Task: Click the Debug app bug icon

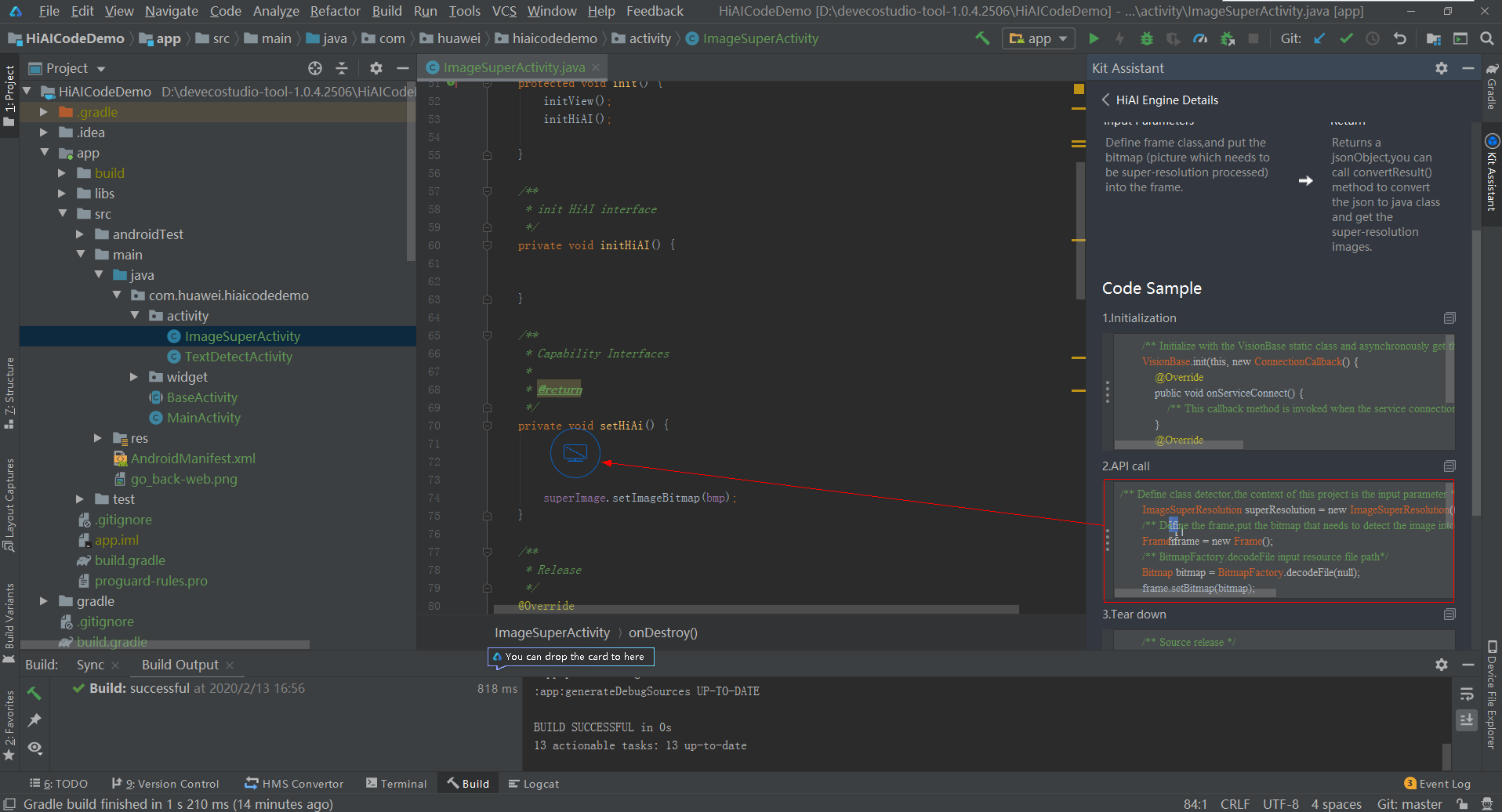Action: point(1146,38)
